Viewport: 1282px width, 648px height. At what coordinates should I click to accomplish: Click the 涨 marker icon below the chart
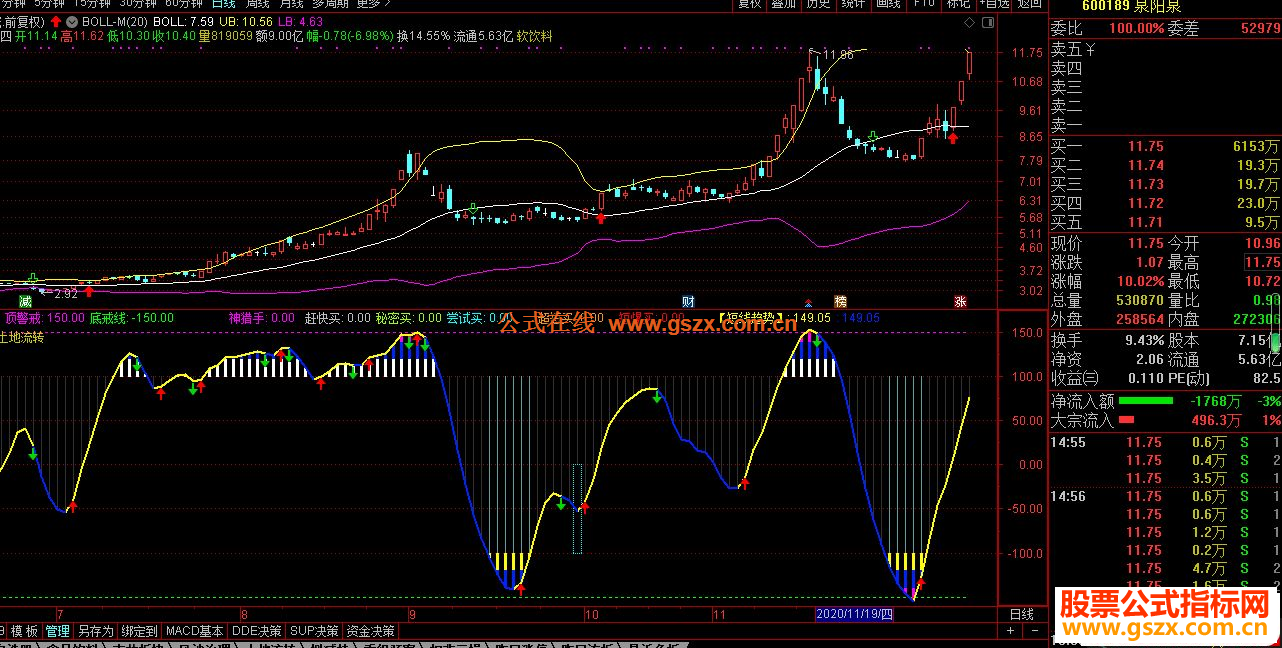tap(960, 300)
